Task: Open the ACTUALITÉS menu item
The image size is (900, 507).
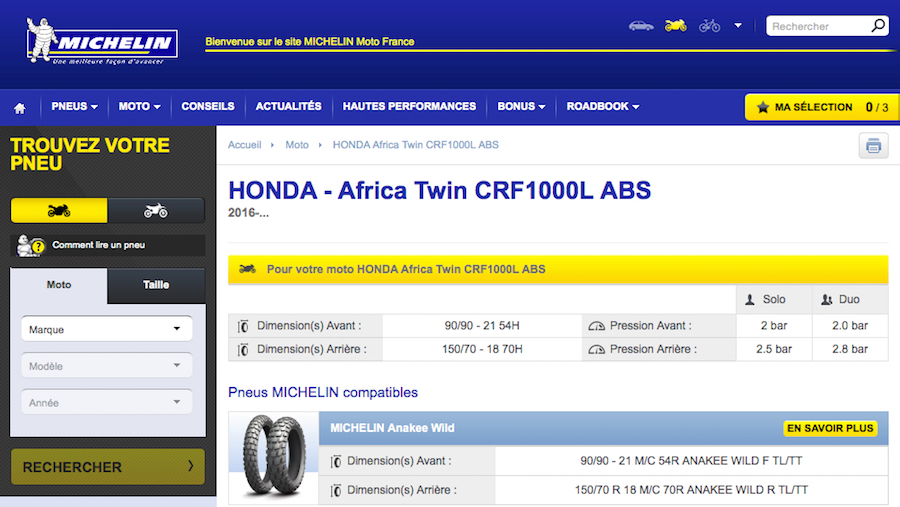Action: (289, 107)
